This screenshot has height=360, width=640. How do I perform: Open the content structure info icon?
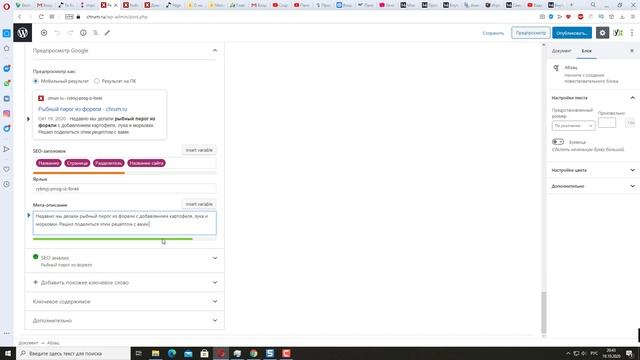pyautogui.click(x=83, y=33)
